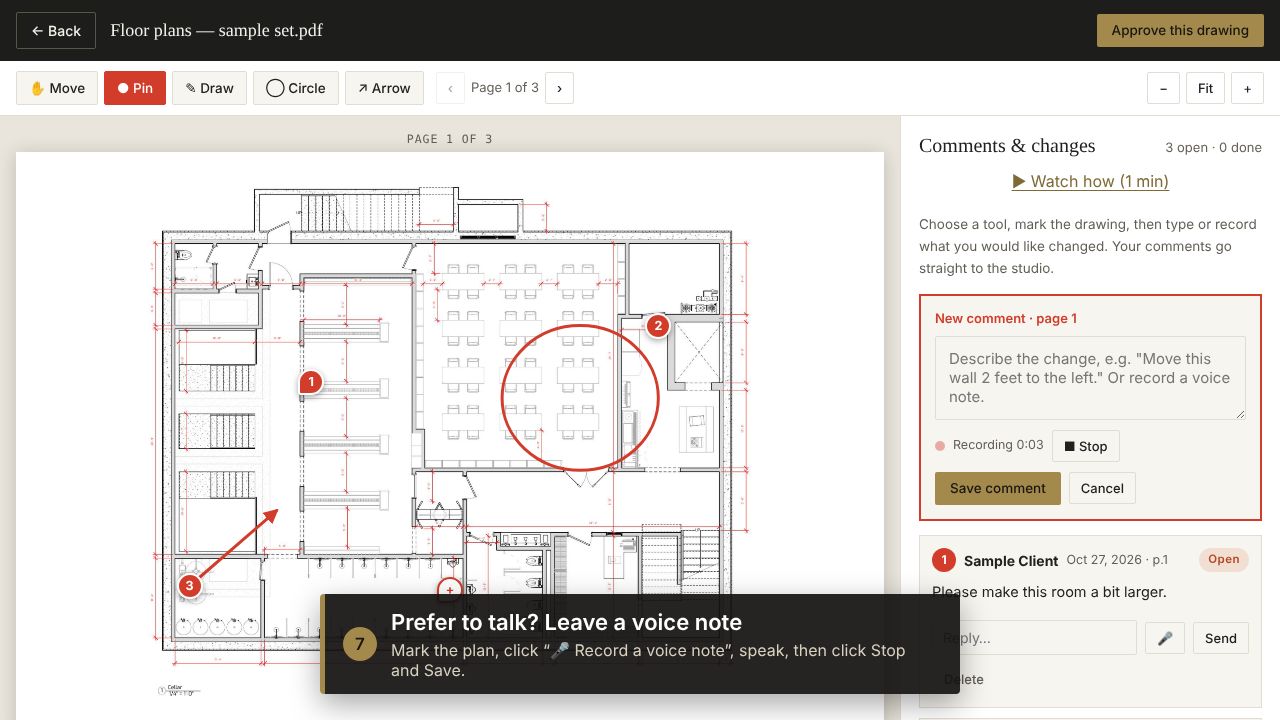The image size is (1280, 720).
Task: Click the 'Prefer to talk? Leave a voice note' tip title
Action: [x=566, y=622]
